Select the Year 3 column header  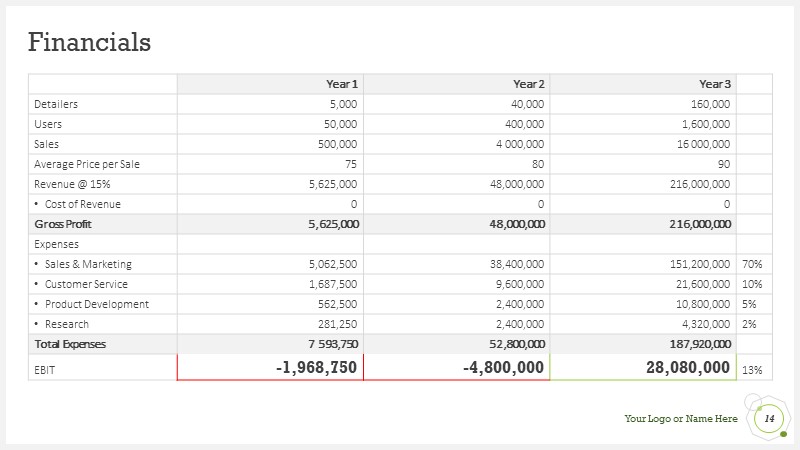(x=715, y=84)
